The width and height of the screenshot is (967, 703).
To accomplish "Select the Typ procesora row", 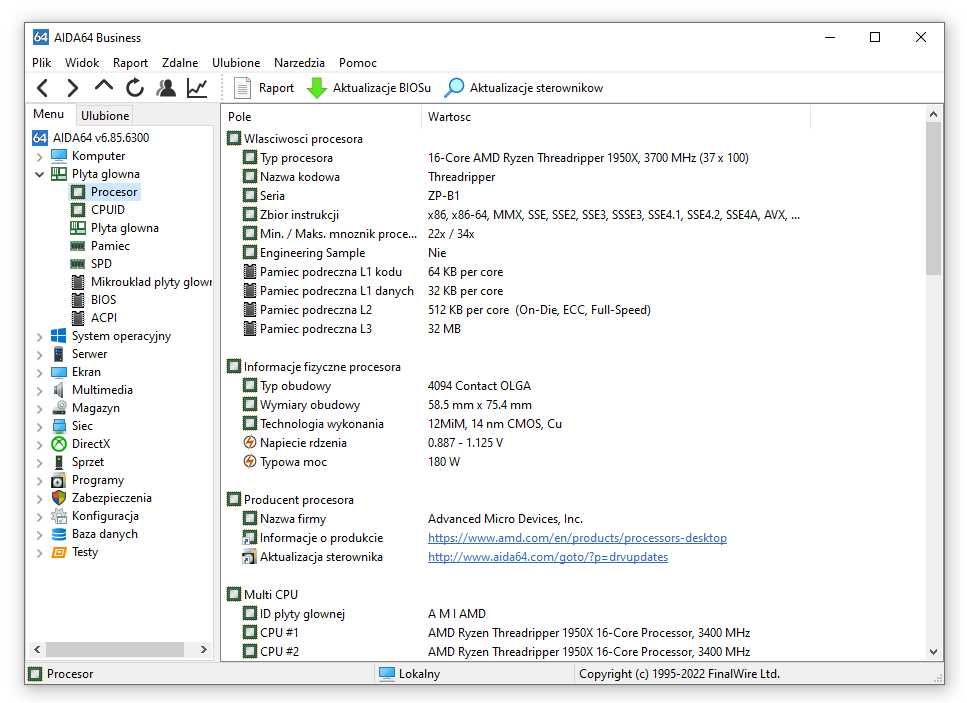I will [x=518, y=158].
